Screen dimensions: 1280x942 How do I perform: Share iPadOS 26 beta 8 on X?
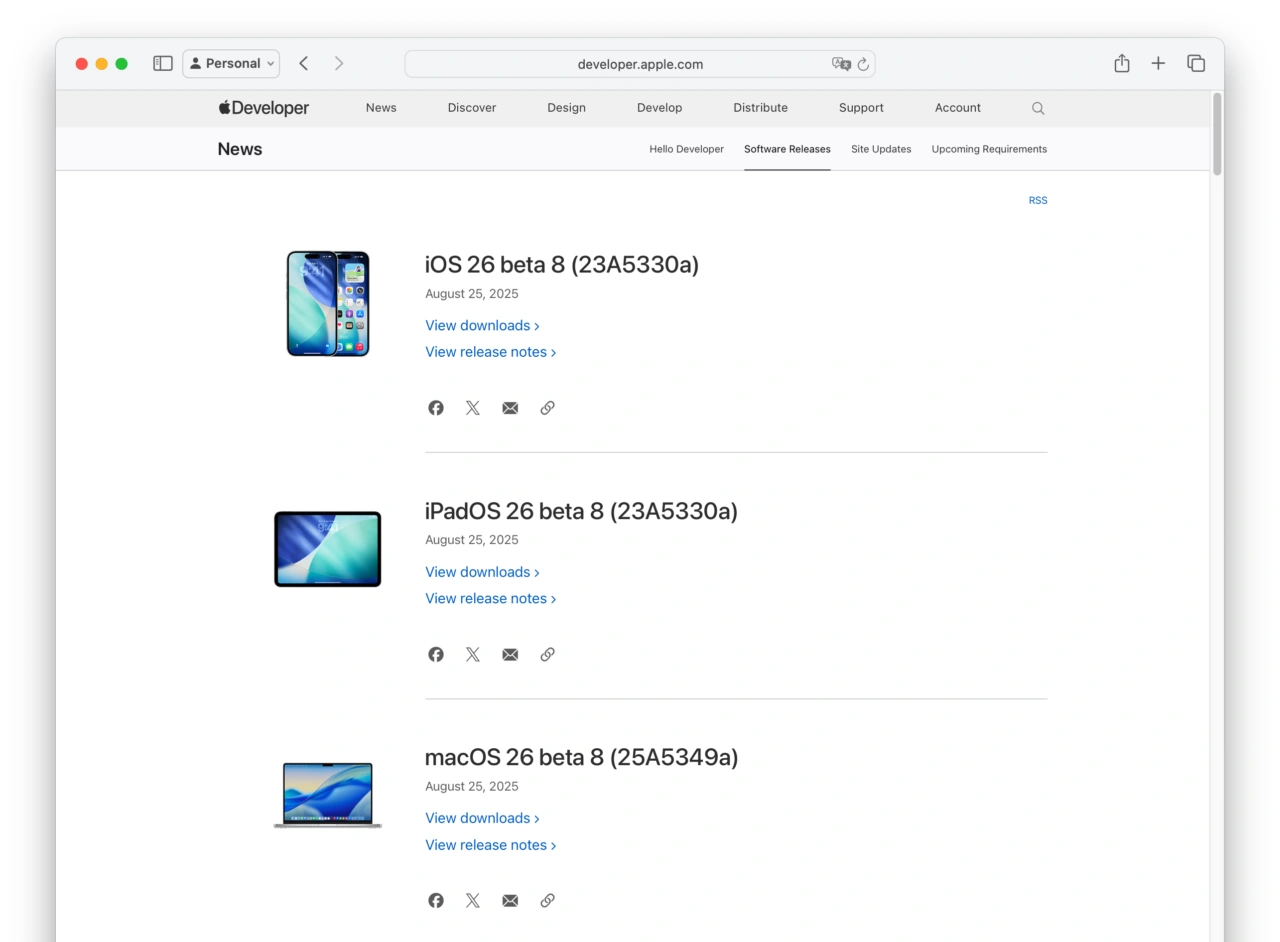click(x=472, y=654)
